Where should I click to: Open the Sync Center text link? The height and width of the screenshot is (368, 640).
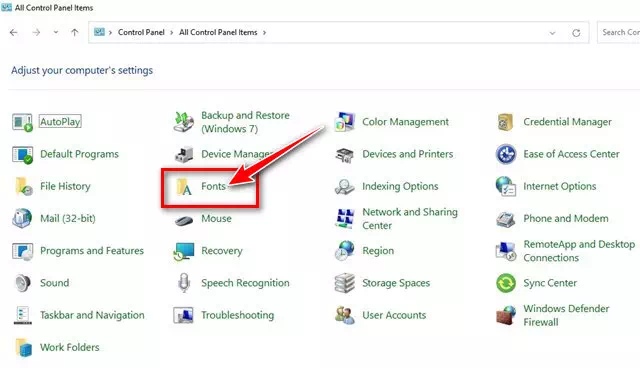click(x=550, y=283)
